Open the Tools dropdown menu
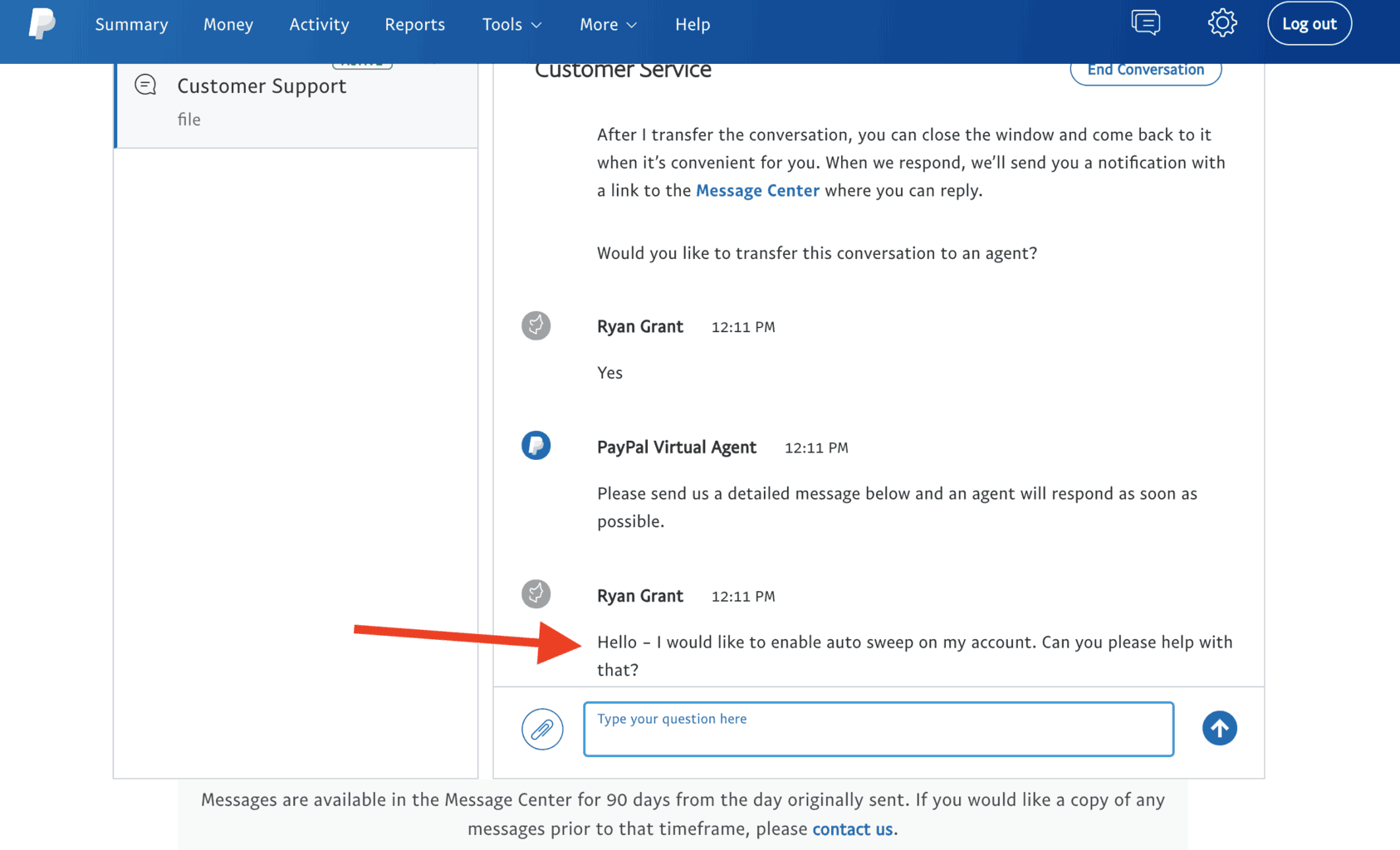The image size is (1400, 850). pos(511,24)
